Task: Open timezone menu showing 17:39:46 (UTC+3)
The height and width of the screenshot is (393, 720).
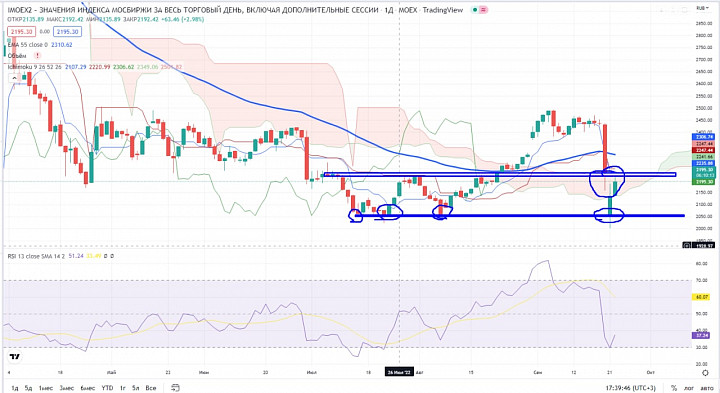Action: point(630,388)
